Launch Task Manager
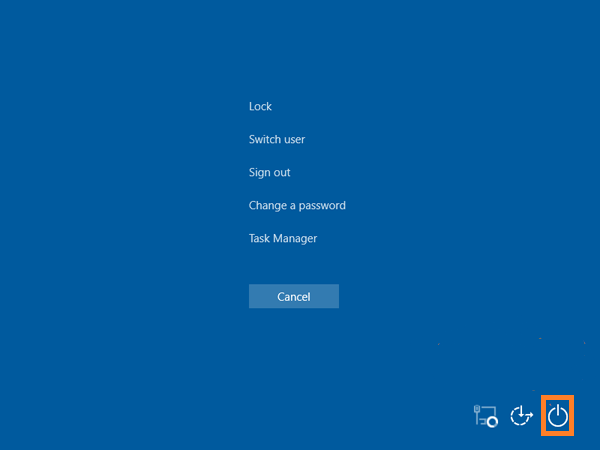The width and height of the screenshot is (600, 450). point(283,238)
